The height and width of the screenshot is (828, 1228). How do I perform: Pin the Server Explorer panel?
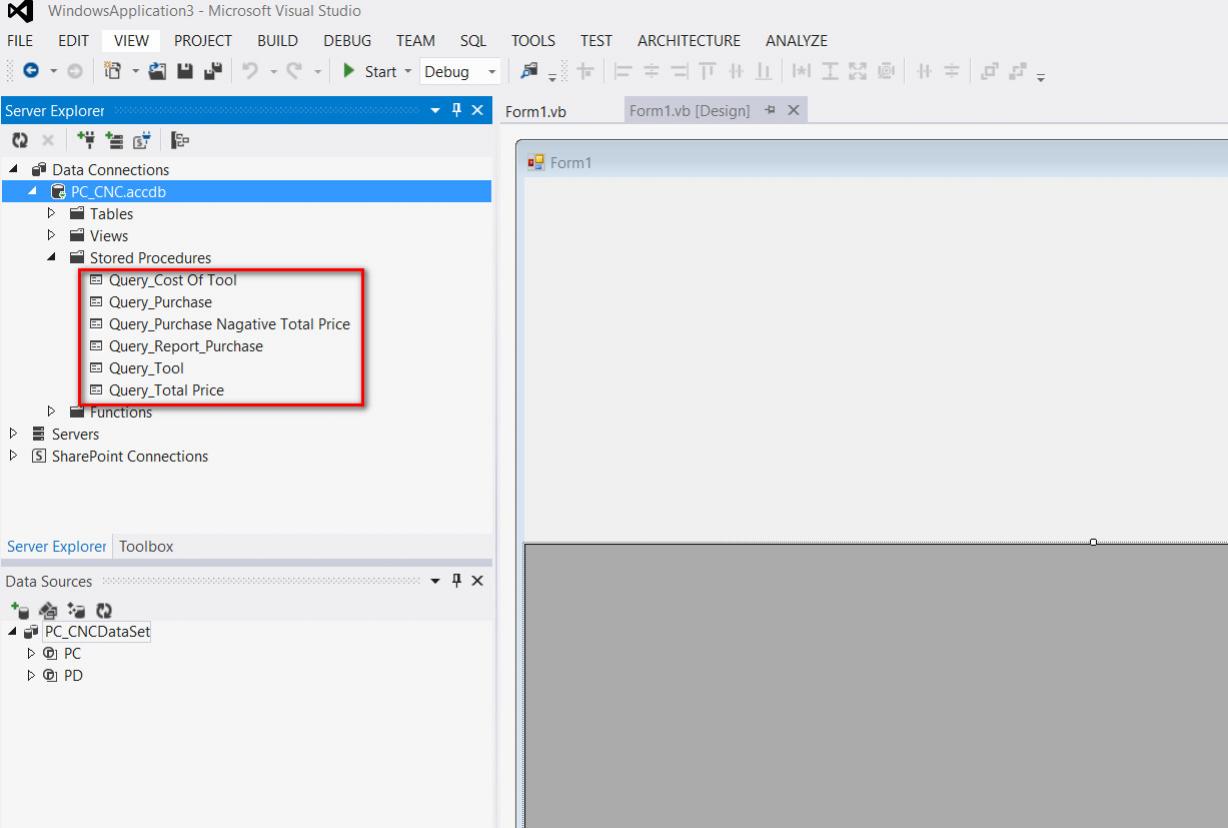457,110
